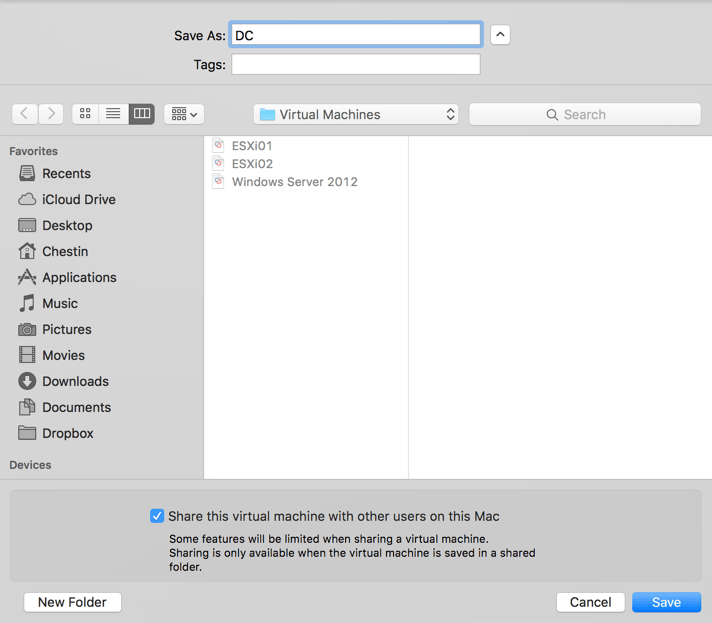Open Dropbox folder in sidebar
This screenshot has height=623, width=712.
pyautogui.click(x=67, y=434)
